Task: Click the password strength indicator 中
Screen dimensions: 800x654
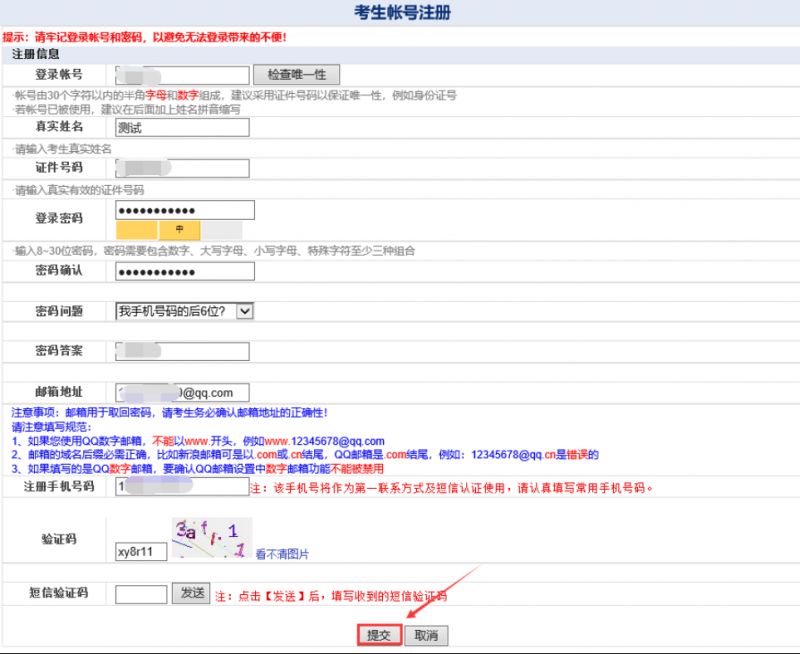Action: coord(180,230)
